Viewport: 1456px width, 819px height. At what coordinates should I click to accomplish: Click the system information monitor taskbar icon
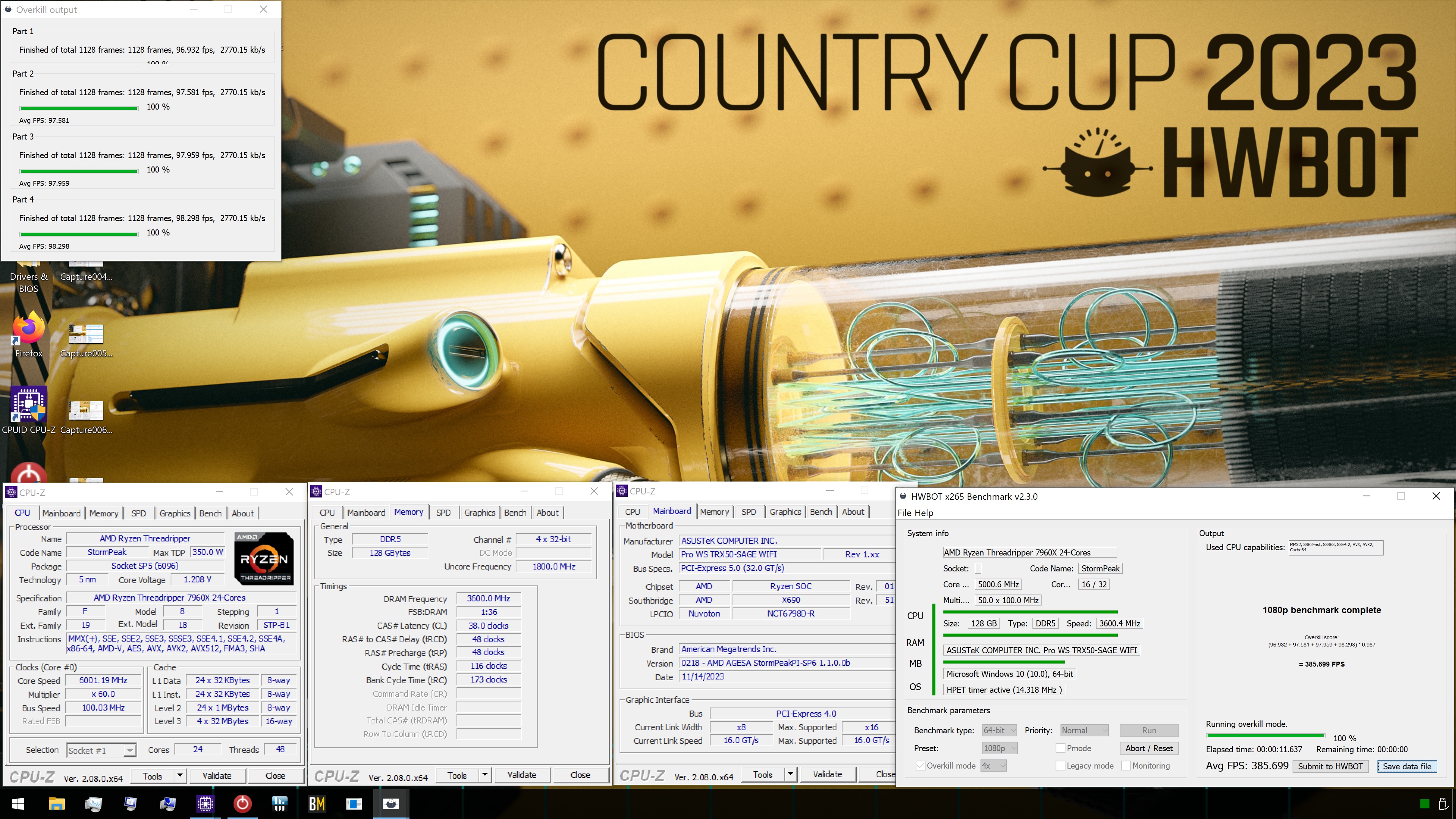coord(130,803)
